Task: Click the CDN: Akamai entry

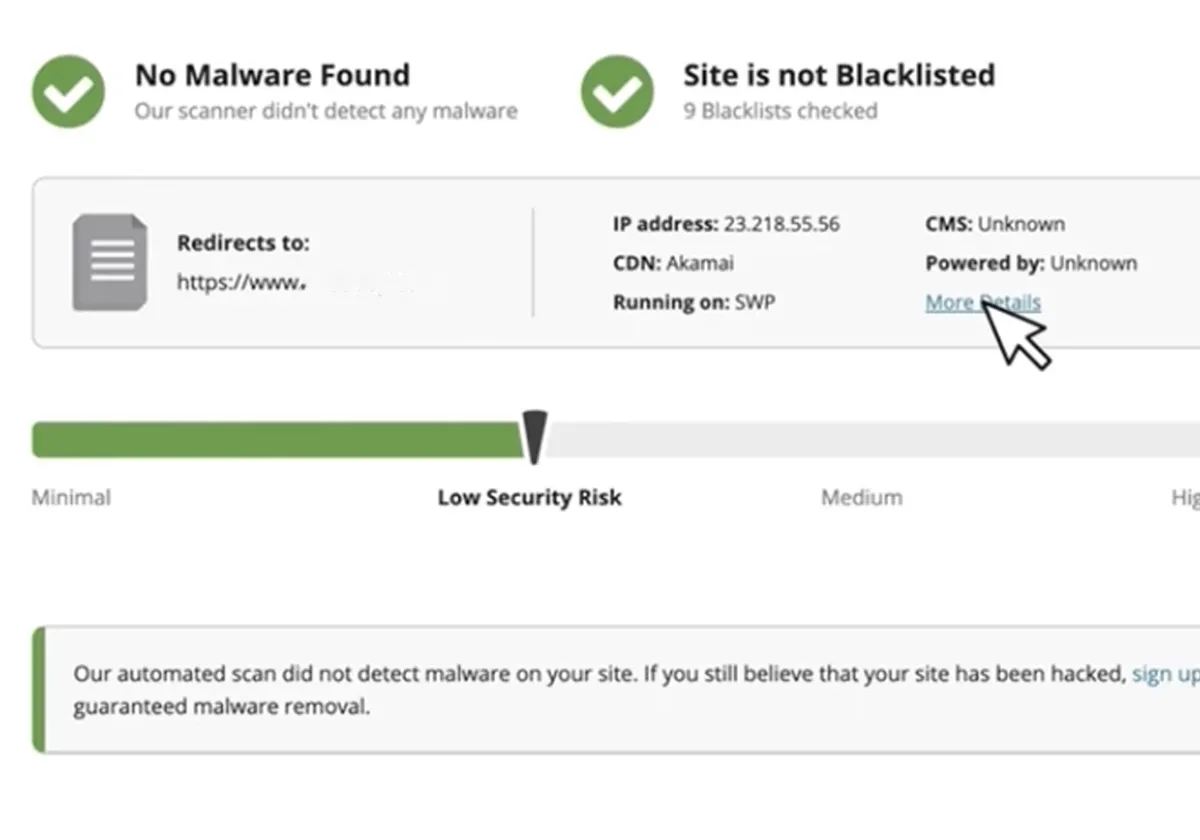Action: tap(675, 263)
